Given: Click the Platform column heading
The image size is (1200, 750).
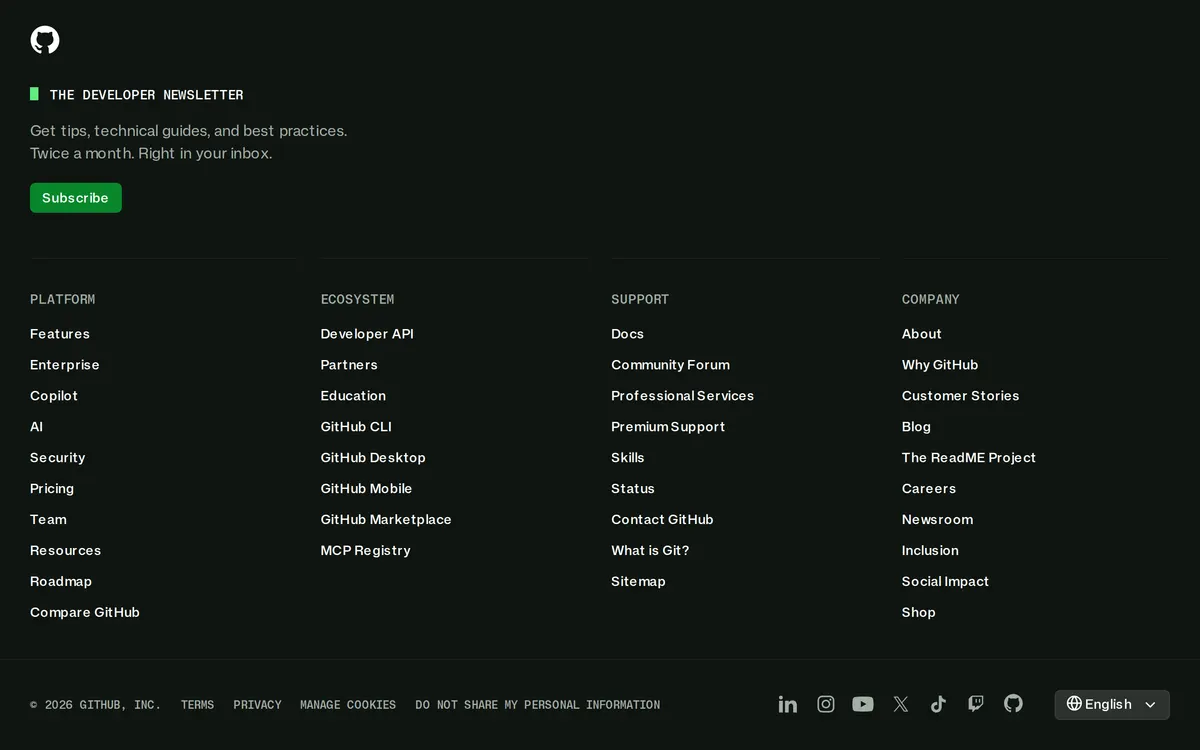Looking at the screenshot, I should coord(63,300).
